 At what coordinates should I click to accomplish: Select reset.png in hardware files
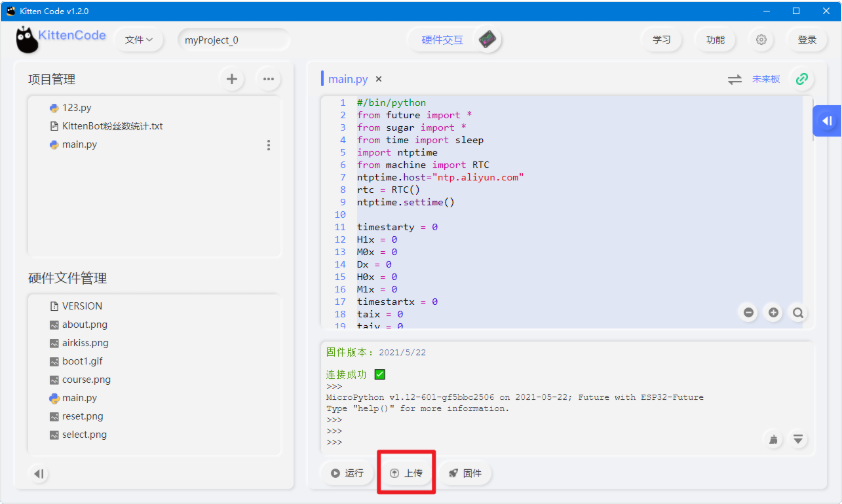76,416
